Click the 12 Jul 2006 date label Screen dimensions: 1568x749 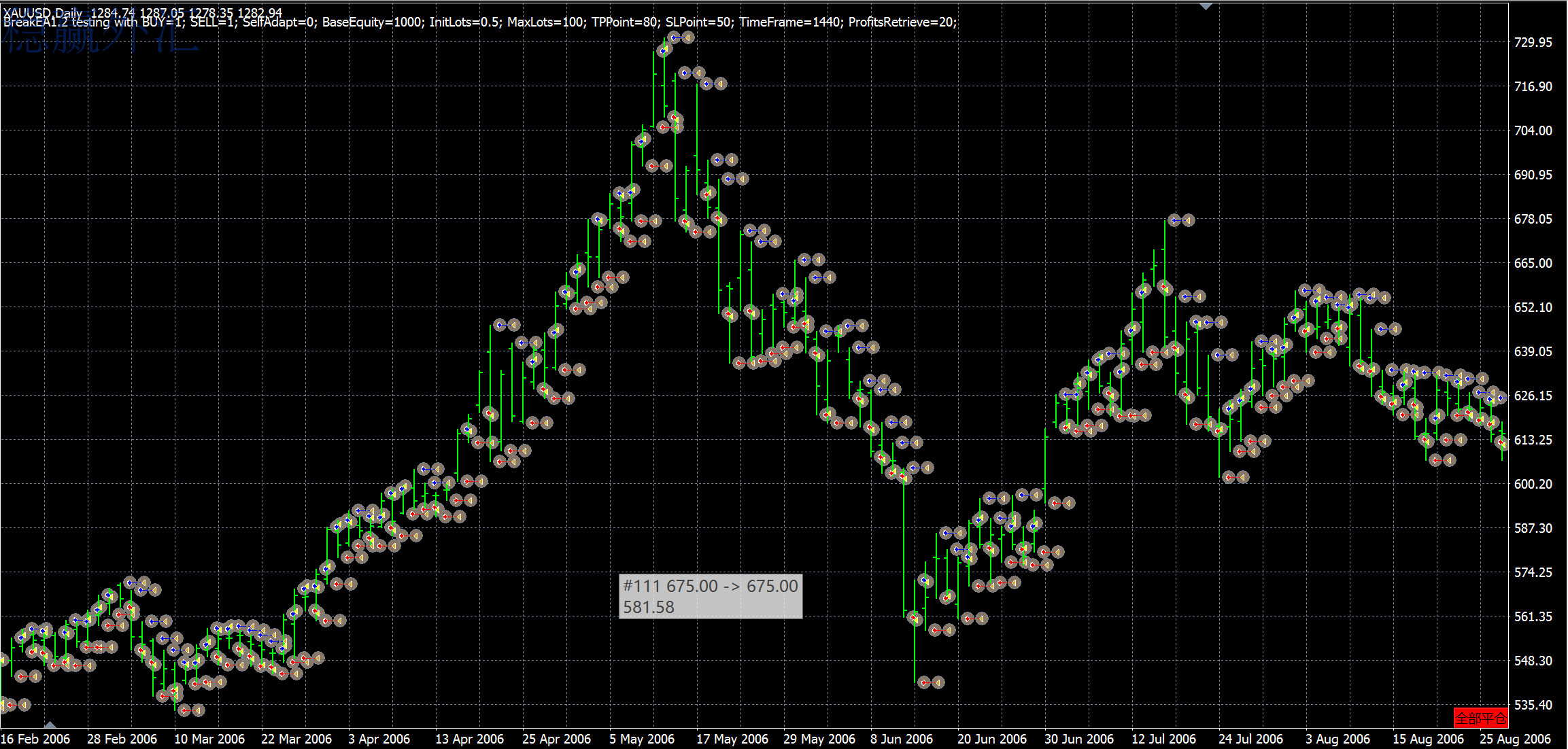pos(1163,739)
